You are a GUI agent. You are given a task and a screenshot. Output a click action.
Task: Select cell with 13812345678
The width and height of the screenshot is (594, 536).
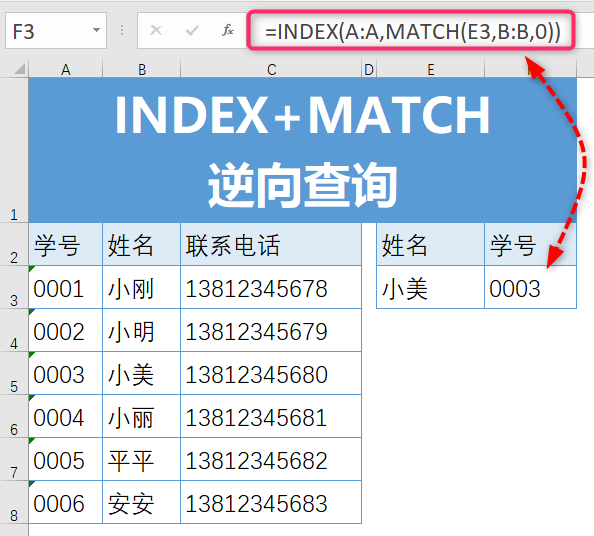click(271, 287)
